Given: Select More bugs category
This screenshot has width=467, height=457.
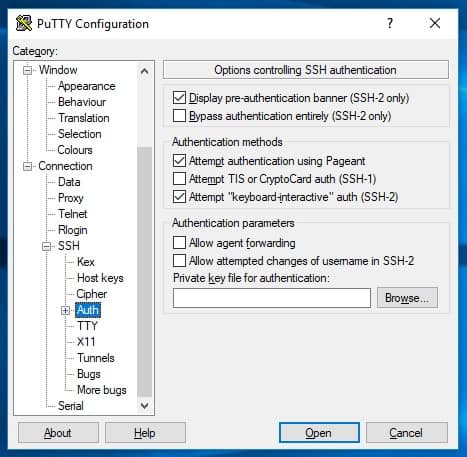Looking at the screenshot, I should click(x=102, y=390).
